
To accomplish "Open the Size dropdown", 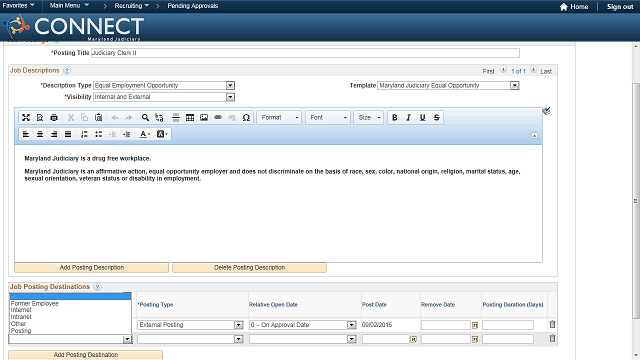I will tap(369, 118).
